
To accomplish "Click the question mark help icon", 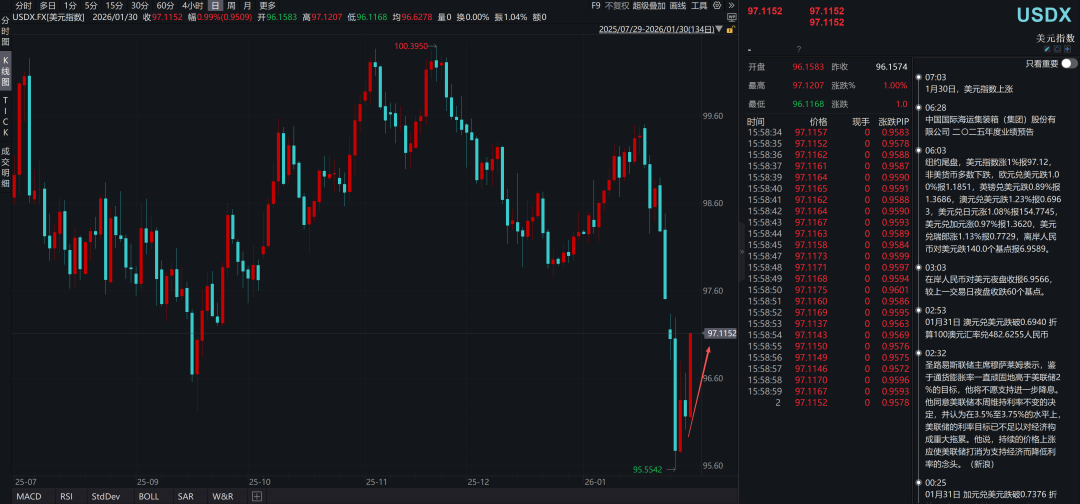I will (798, 48).
